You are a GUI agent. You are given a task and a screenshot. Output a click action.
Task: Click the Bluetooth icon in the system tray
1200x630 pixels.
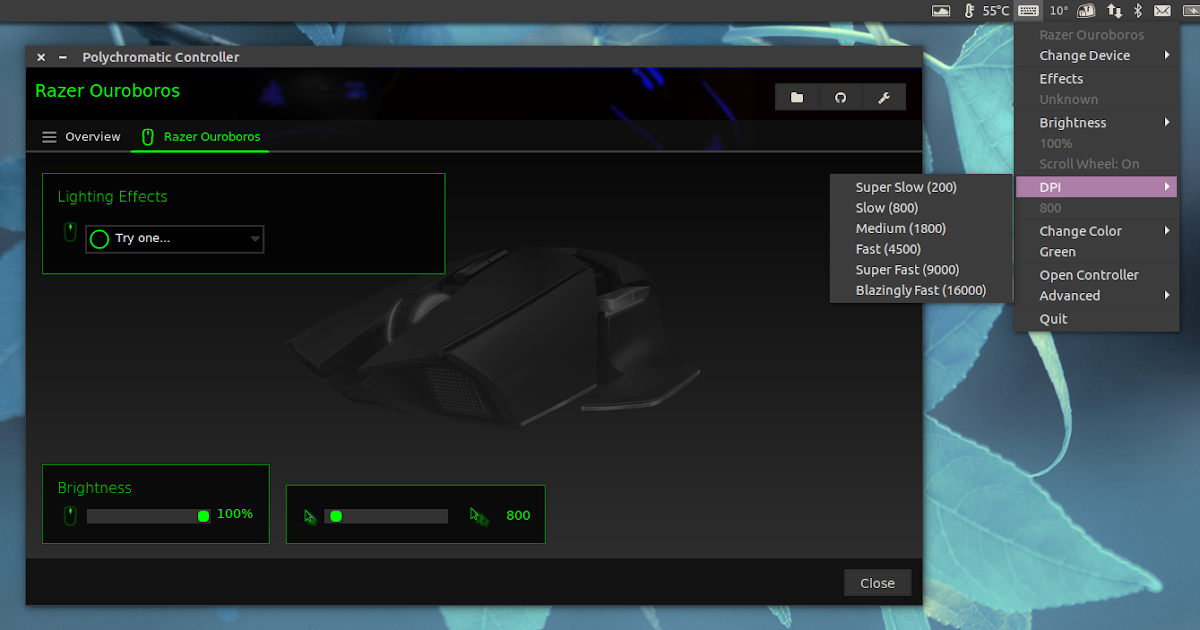point(1137,10)
